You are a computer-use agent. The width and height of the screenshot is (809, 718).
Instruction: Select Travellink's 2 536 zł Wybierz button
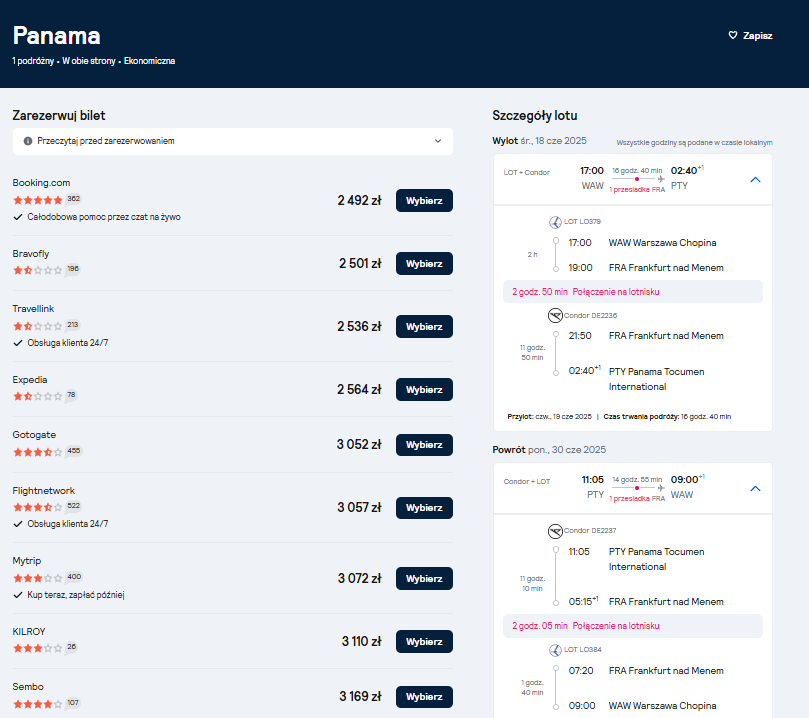424,327
